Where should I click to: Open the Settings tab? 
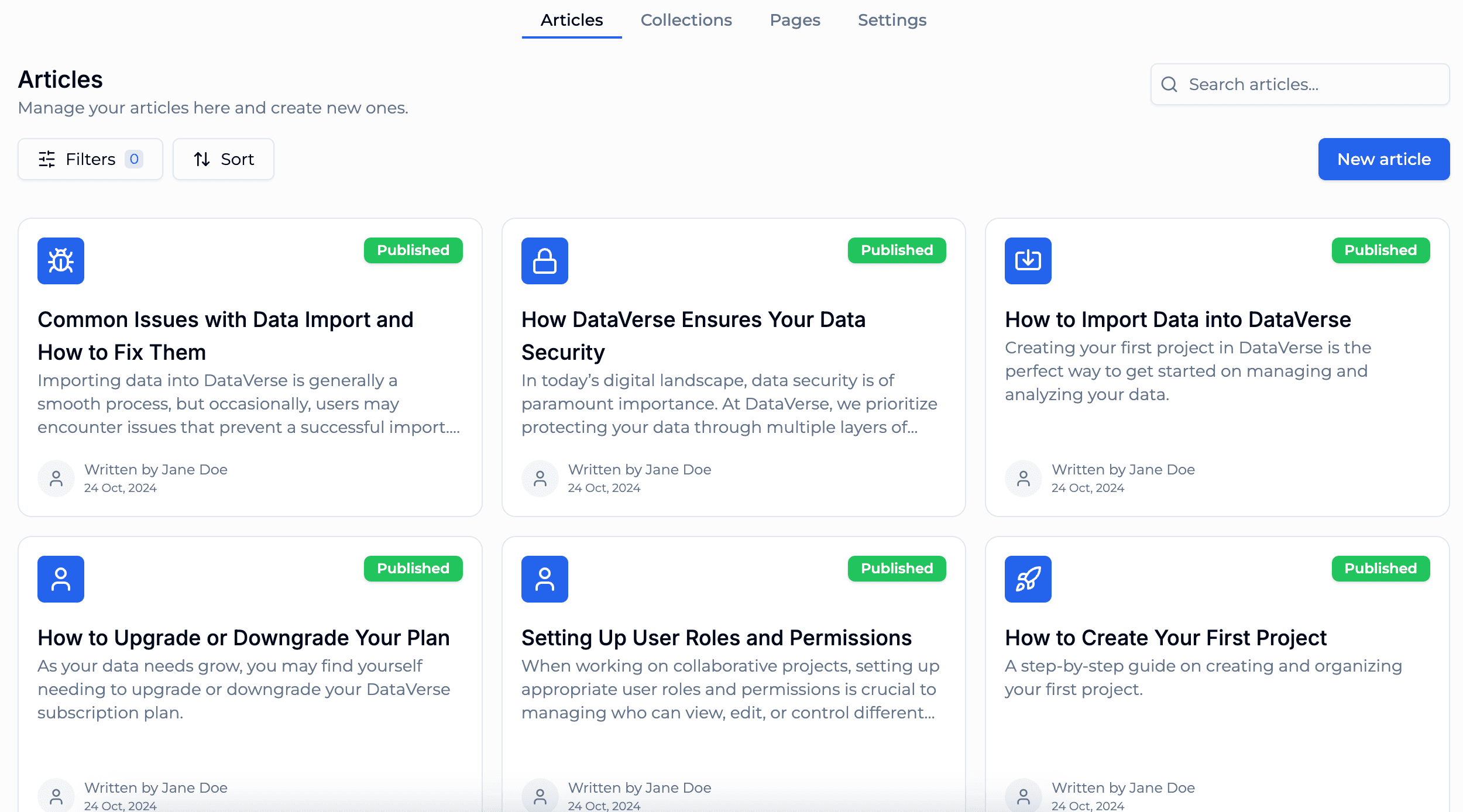[891, 20]
